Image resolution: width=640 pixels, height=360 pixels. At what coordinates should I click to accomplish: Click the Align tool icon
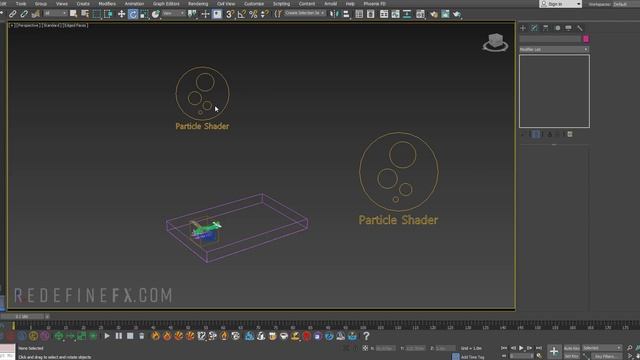pos(346,14)
